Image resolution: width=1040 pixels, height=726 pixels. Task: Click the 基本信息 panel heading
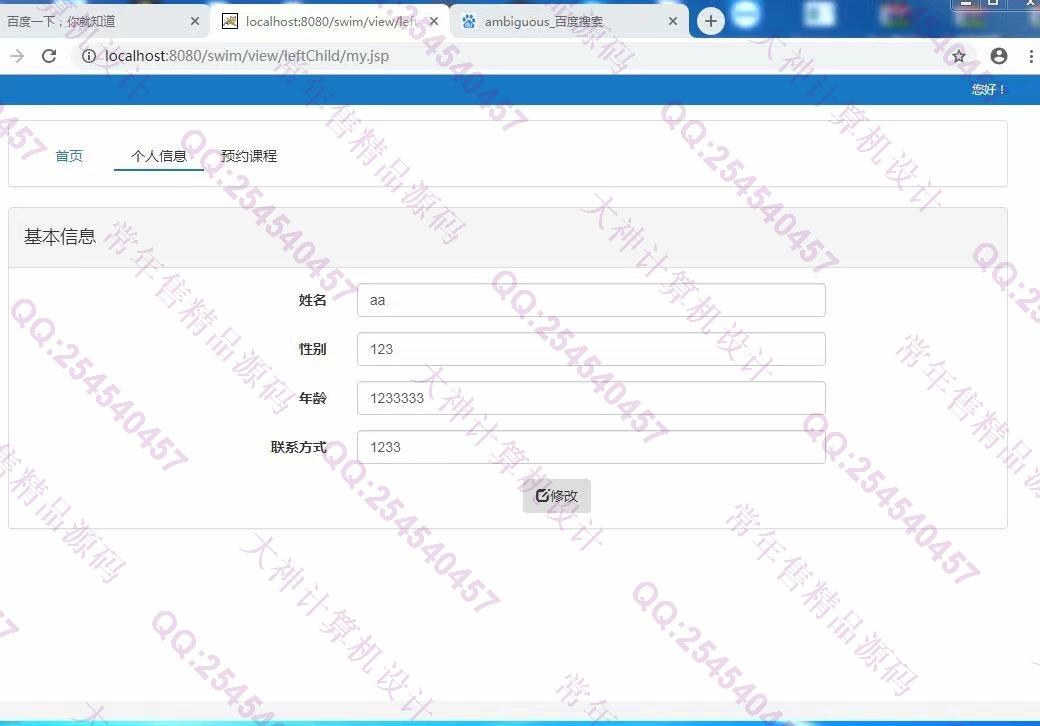60,237
